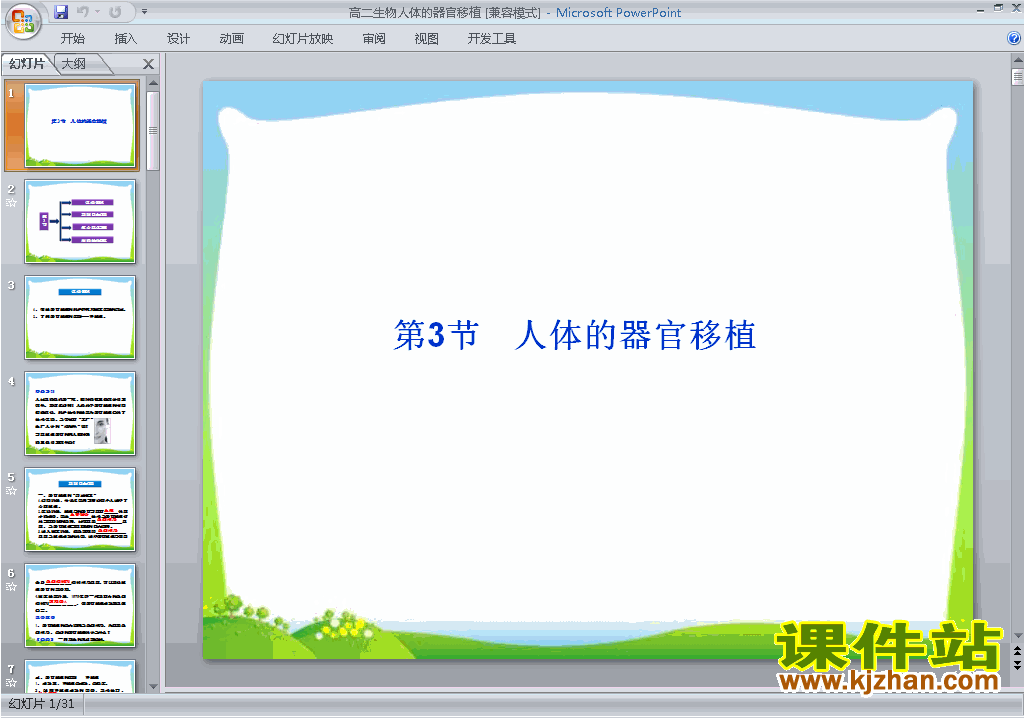Undo the last action

(x=82, y=12)
